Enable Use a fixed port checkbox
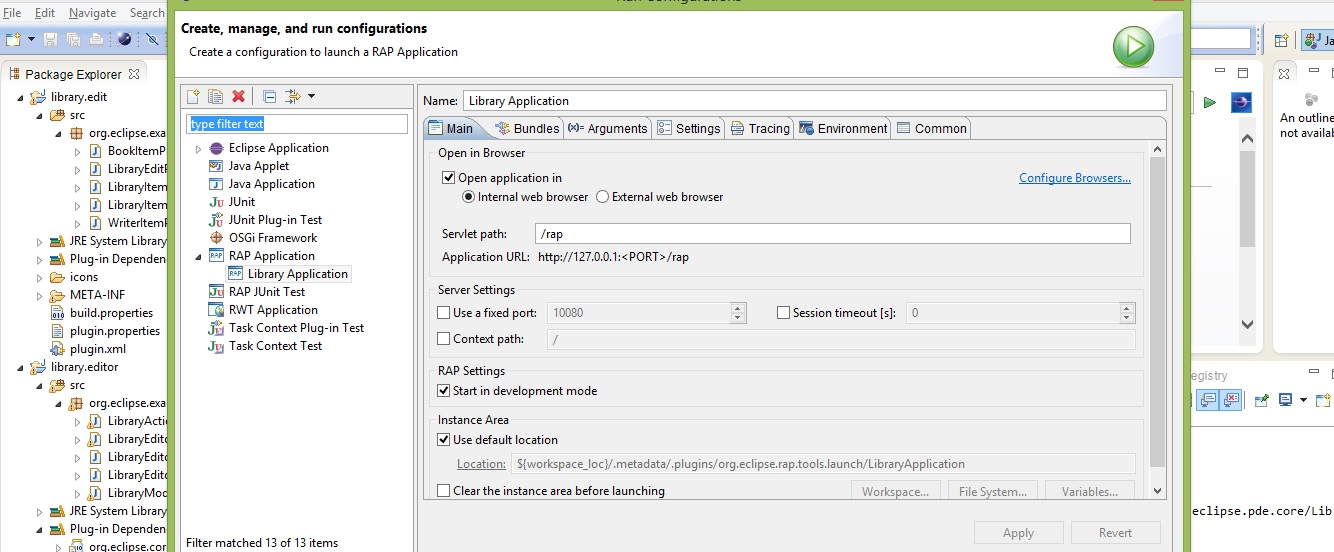 pos(444,313)
